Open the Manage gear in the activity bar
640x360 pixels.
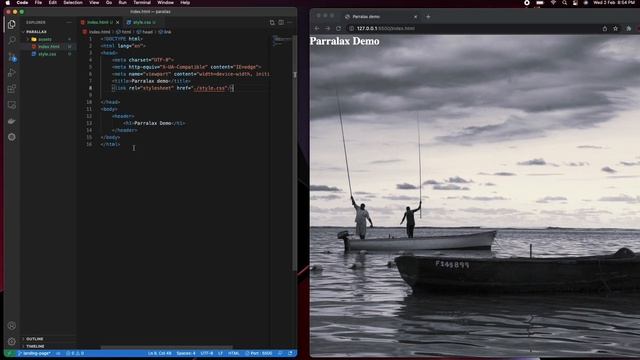click(12, 341)
